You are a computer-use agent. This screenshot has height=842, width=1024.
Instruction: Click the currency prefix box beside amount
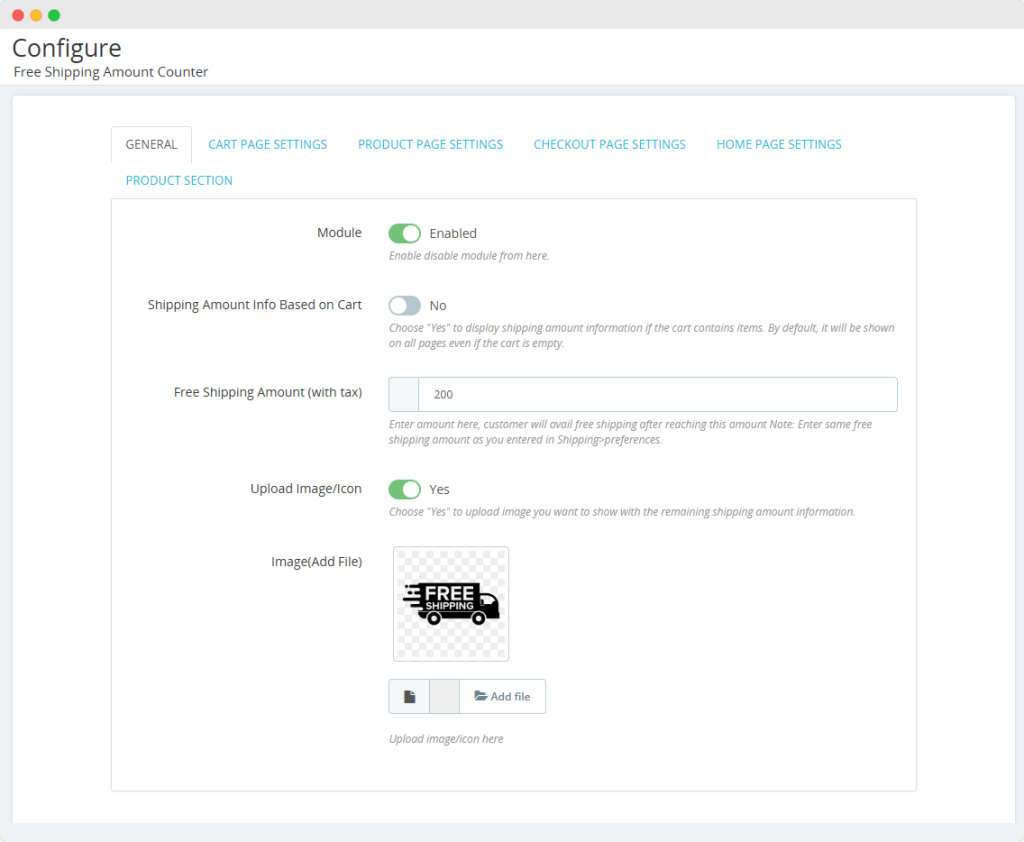[403, 394]
